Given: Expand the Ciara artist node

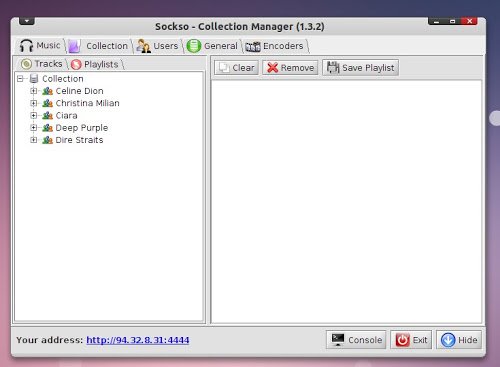Looking at the screenshot, I should 33,115.
